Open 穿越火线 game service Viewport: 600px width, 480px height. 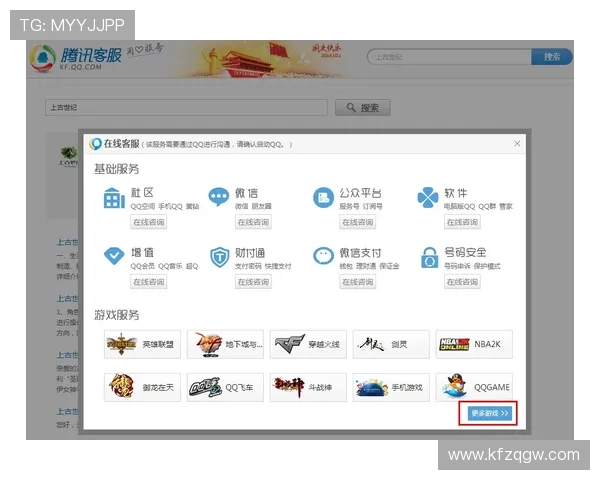[308, 344]
